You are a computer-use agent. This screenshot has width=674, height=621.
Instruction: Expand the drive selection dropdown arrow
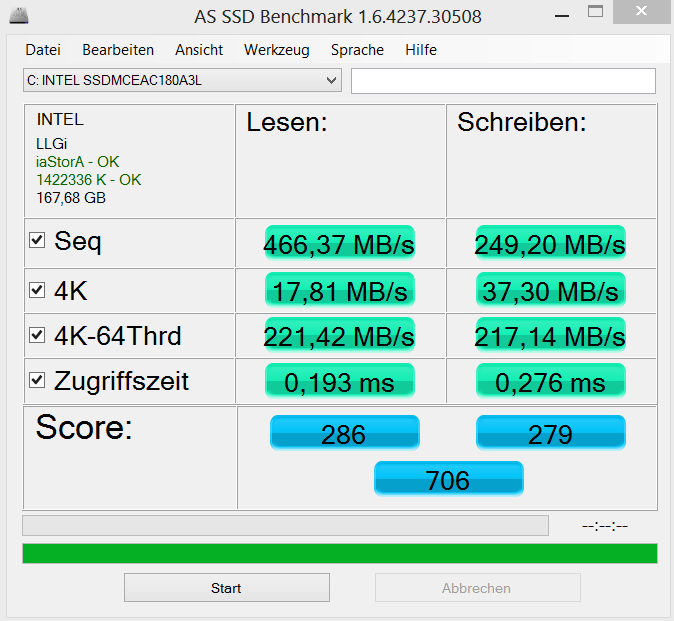(331, 80)
